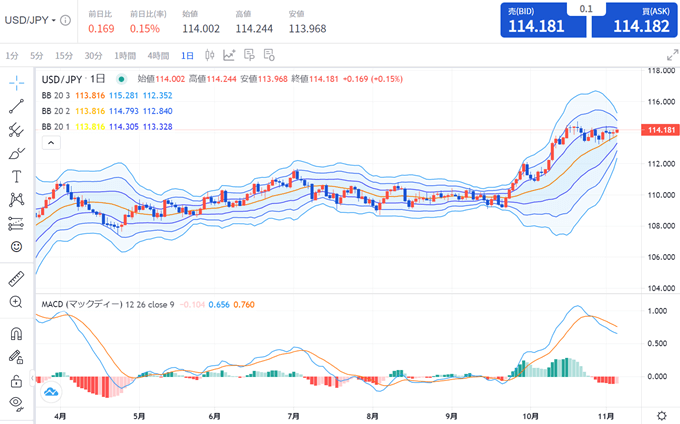Expand chart to fullscreen
This screenshot has width=680, height=424.
(672, 55)
